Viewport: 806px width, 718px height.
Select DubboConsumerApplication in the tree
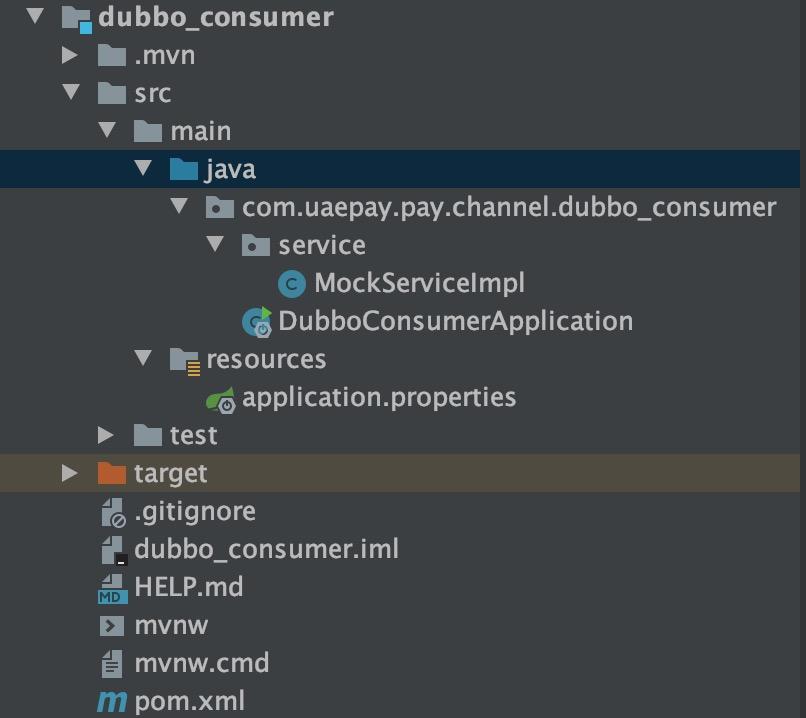(456, 321)
